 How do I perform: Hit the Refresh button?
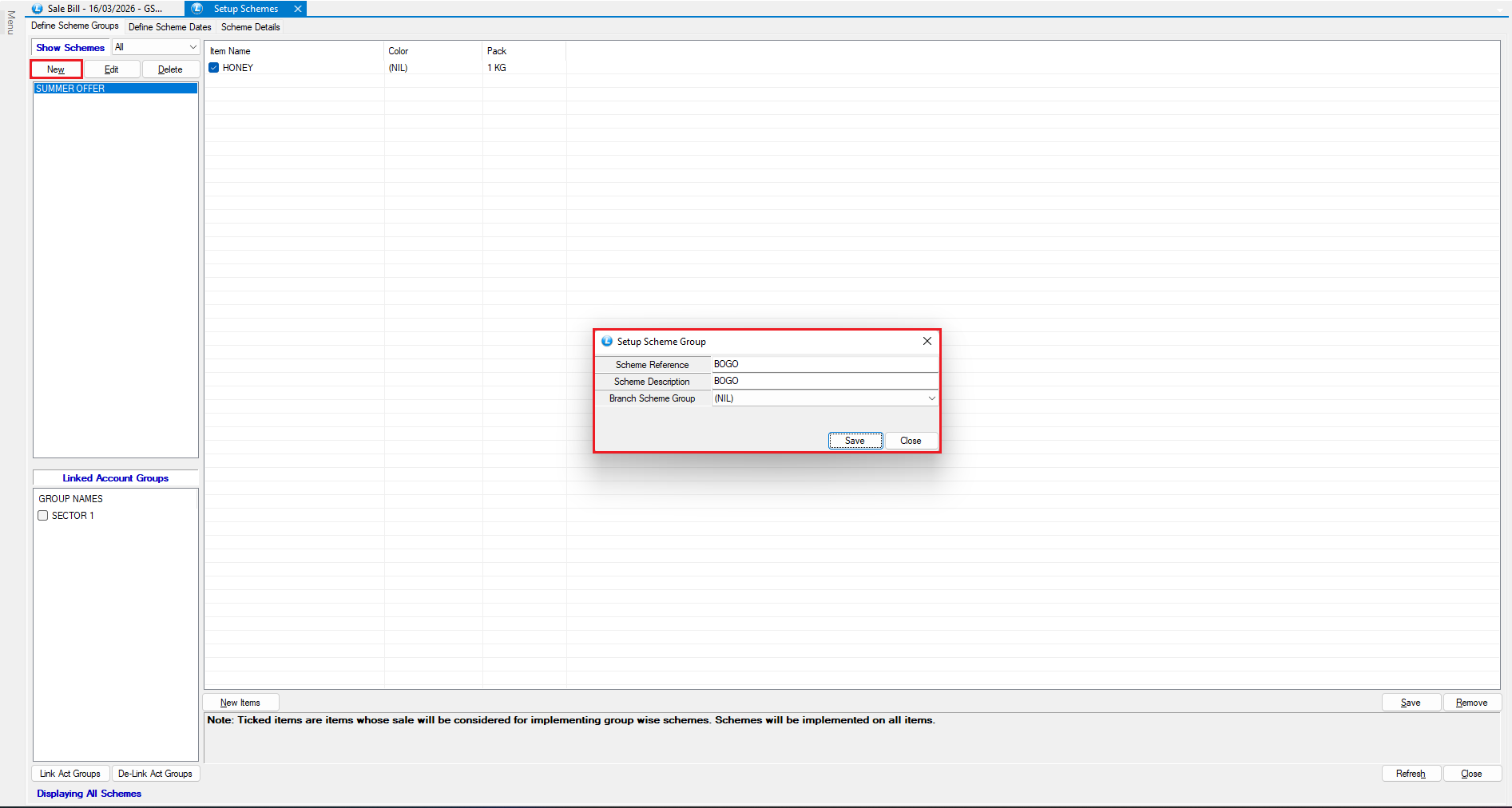[1410, 774]
